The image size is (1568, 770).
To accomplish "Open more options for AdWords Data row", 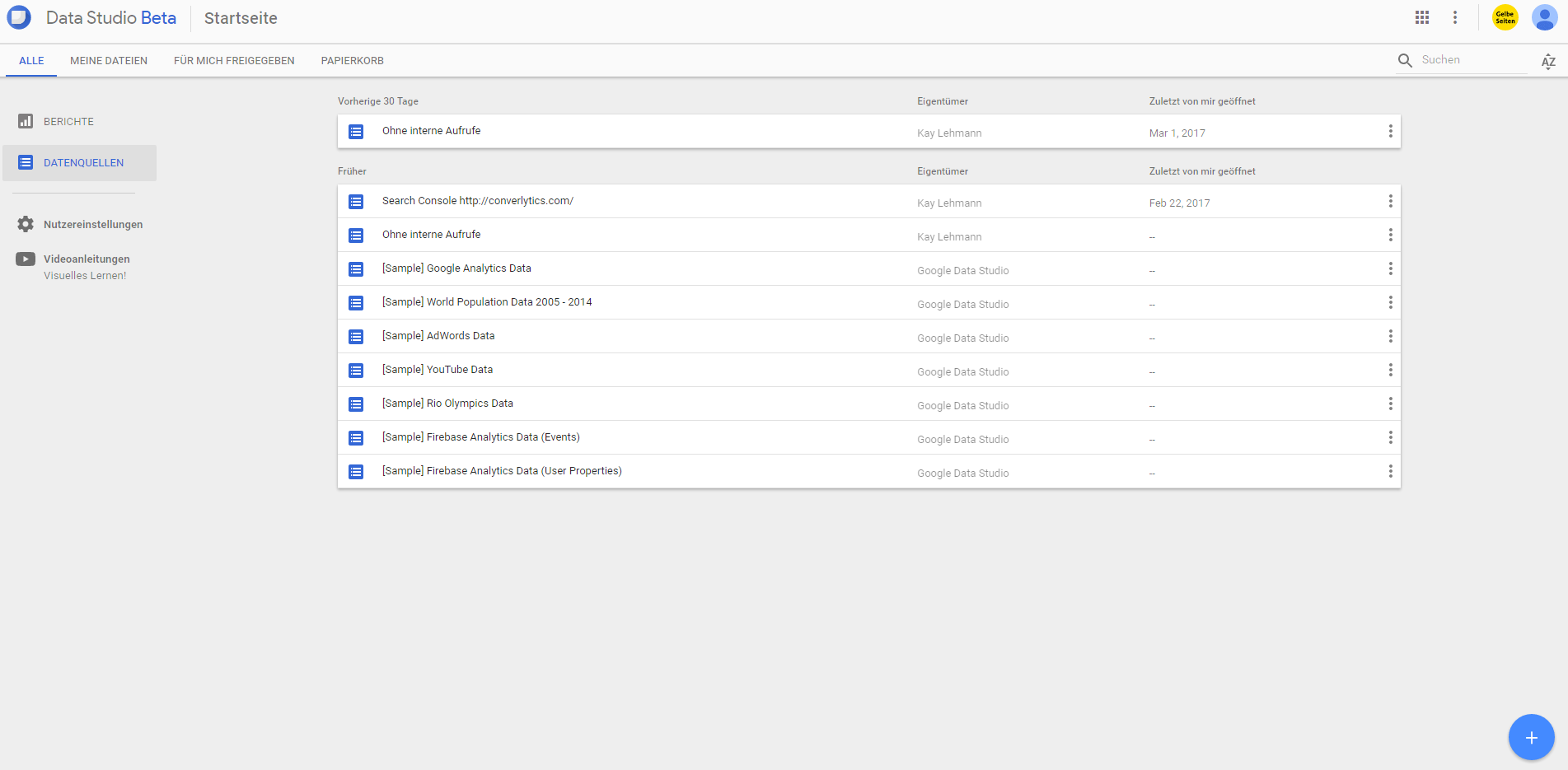I will [x=1390, y=336].
